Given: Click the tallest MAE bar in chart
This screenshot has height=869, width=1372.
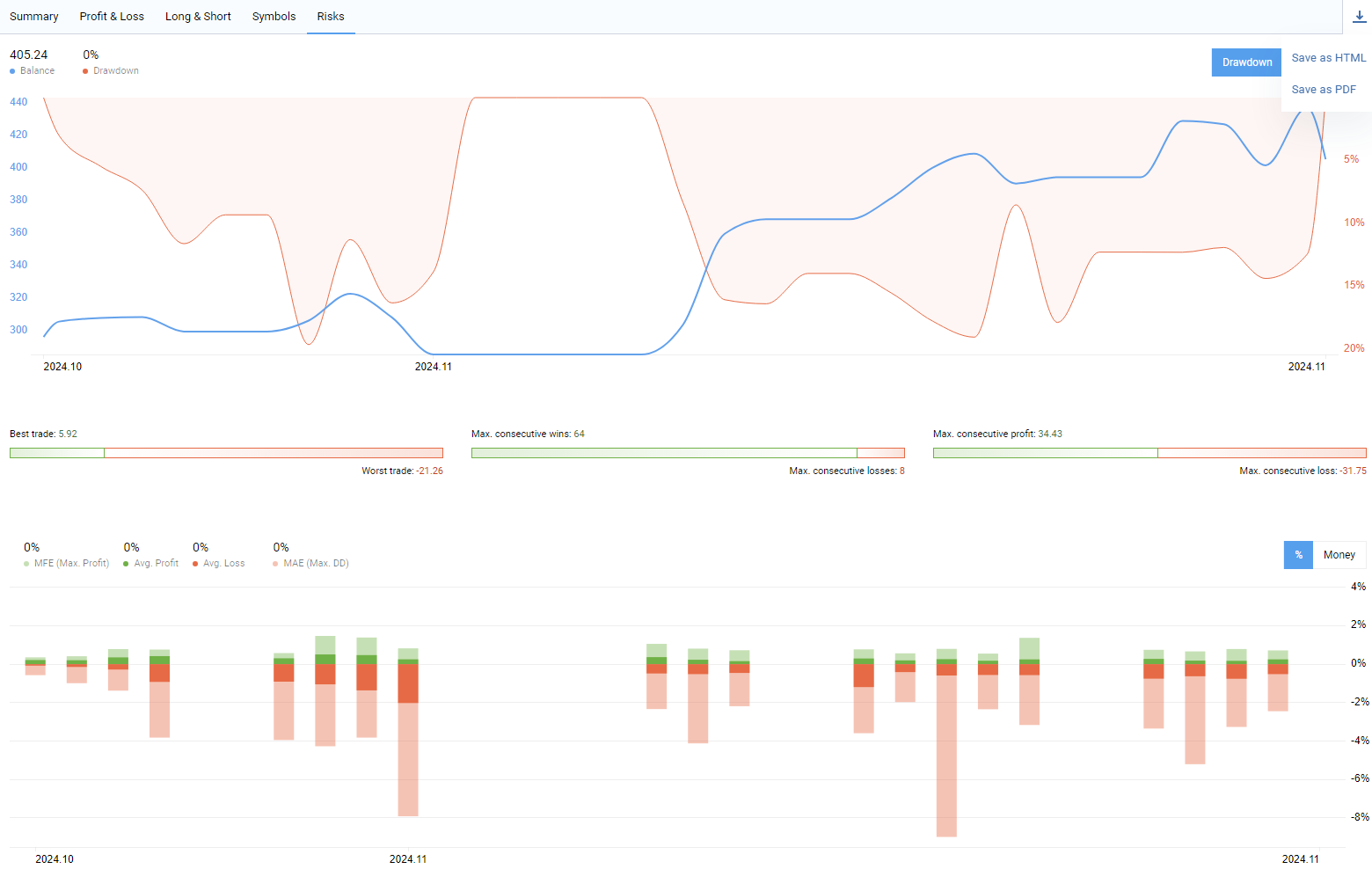Looking at the screenshot, I should tap(946, 756).
